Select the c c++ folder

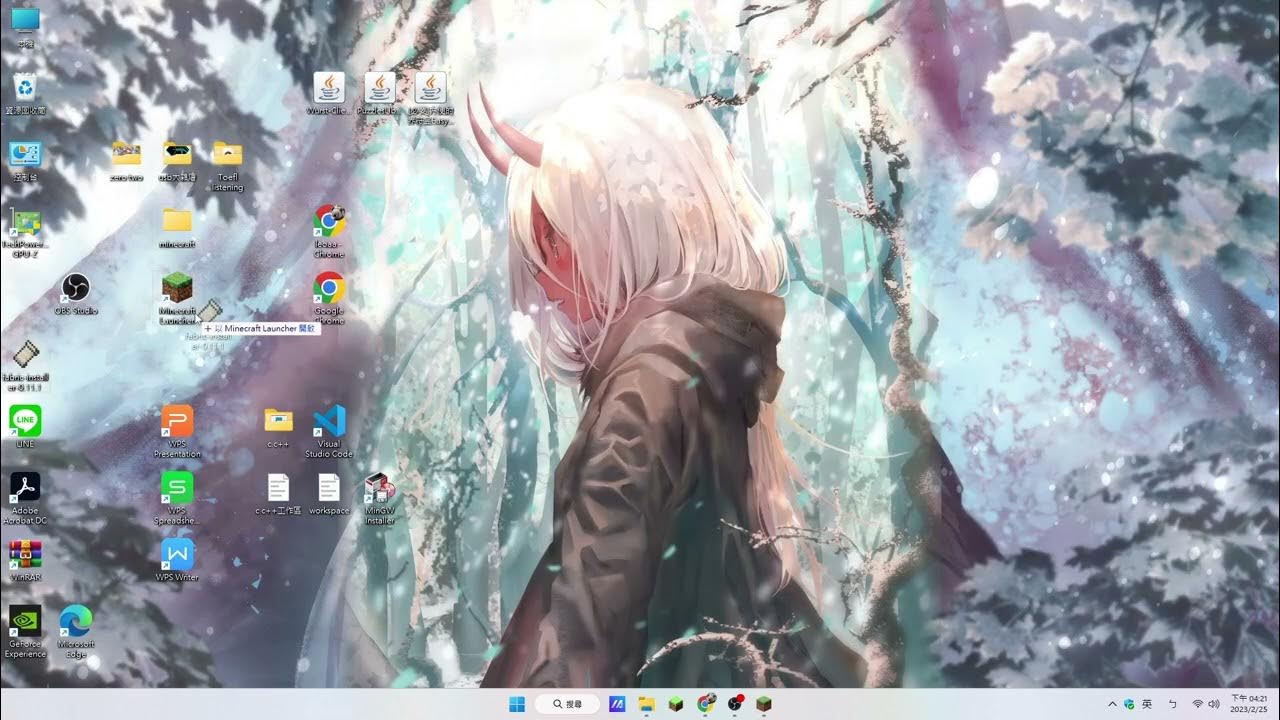coord(278,426)
